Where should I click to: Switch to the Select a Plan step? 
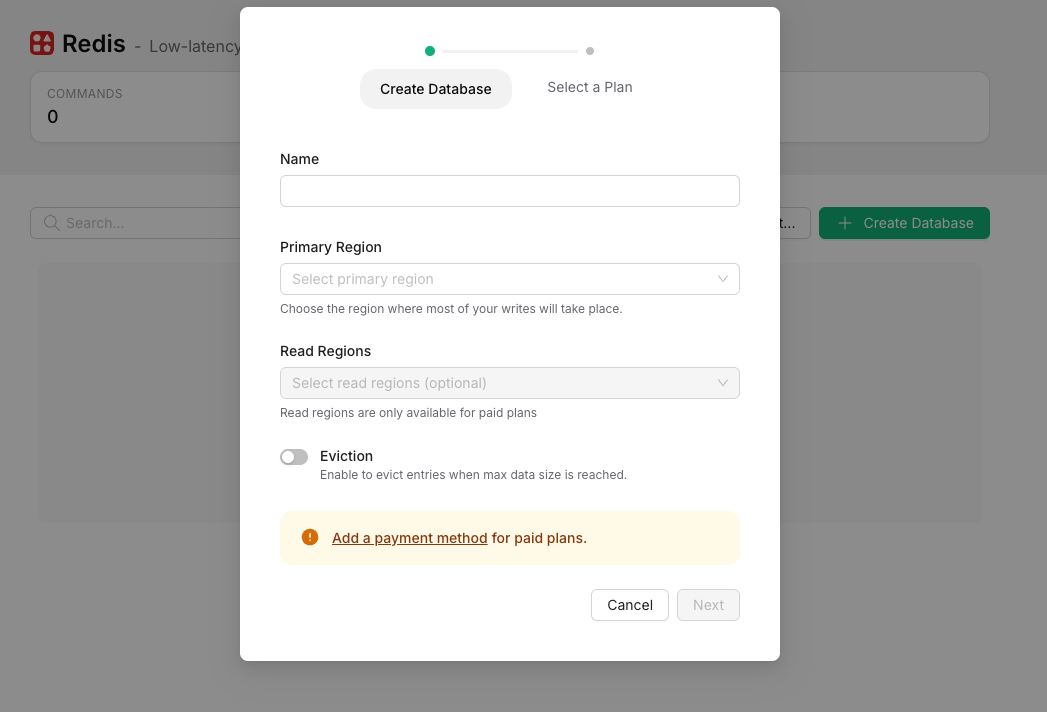coord(590,87)
